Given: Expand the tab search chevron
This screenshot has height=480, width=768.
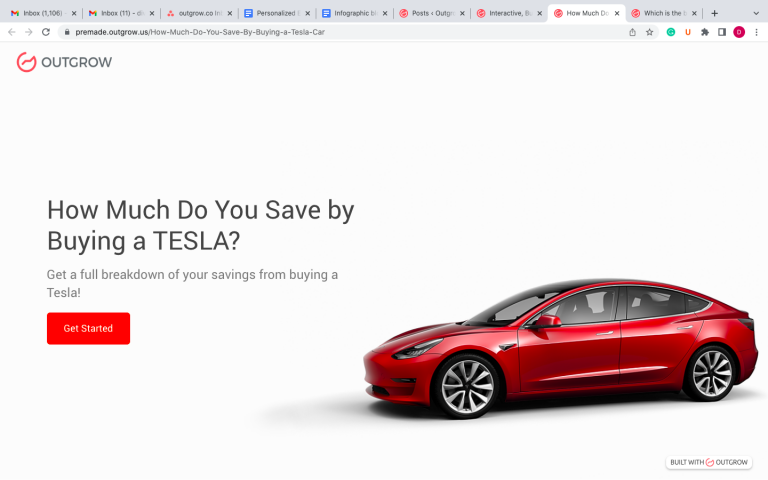Looking at the screenshot, I should point(756,13).
